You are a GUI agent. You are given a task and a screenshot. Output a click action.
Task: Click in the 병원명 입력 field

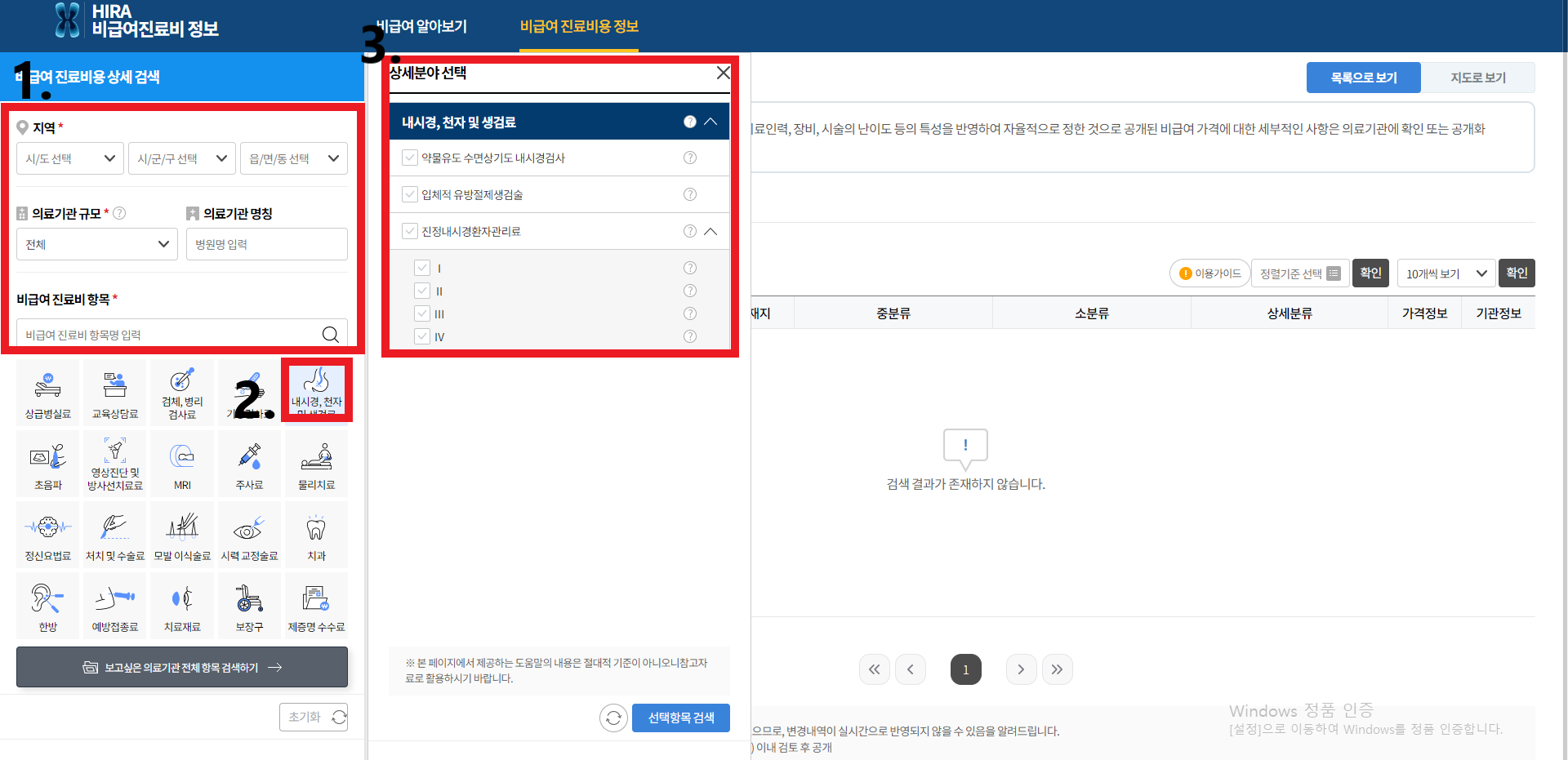(x=267, y=244)
